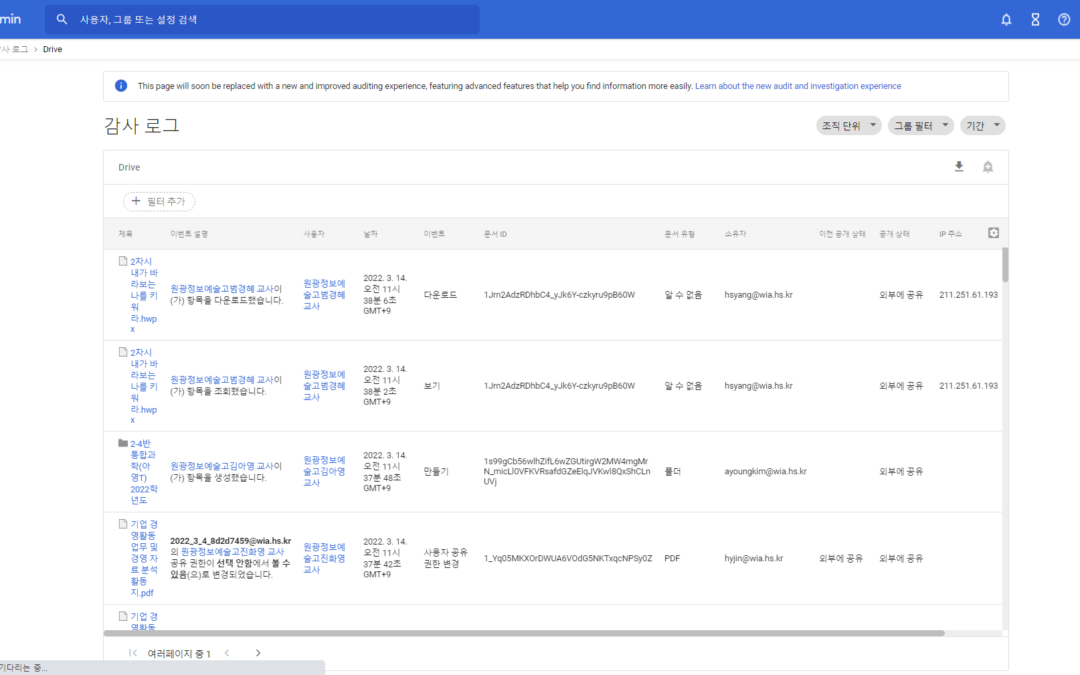1080x675 pixels.
Task: Click file icon in the 보기 event row
Action: pos(123,352)
